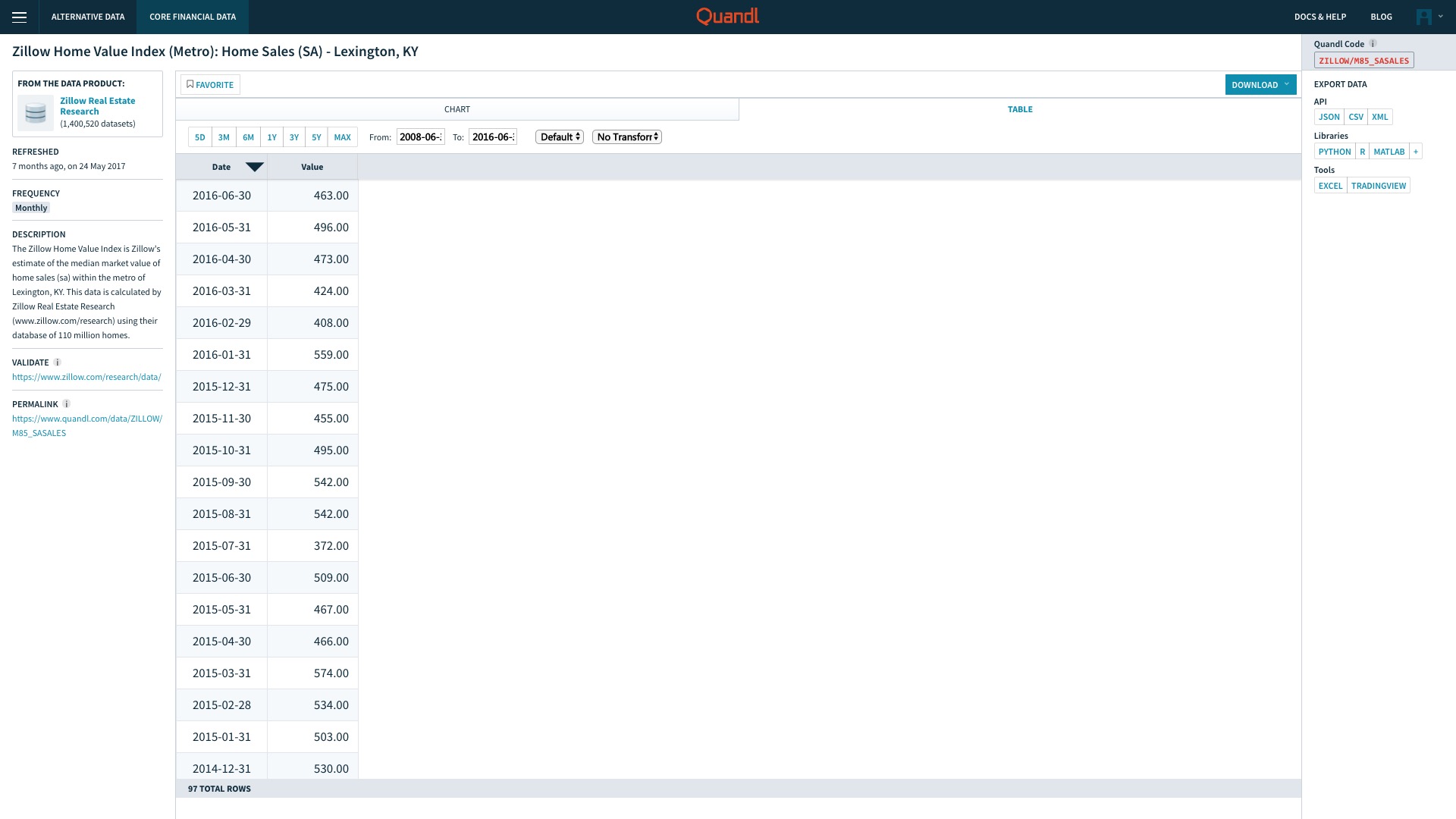Add dataset to favorites with Favorite button

[x=210, y=85]
